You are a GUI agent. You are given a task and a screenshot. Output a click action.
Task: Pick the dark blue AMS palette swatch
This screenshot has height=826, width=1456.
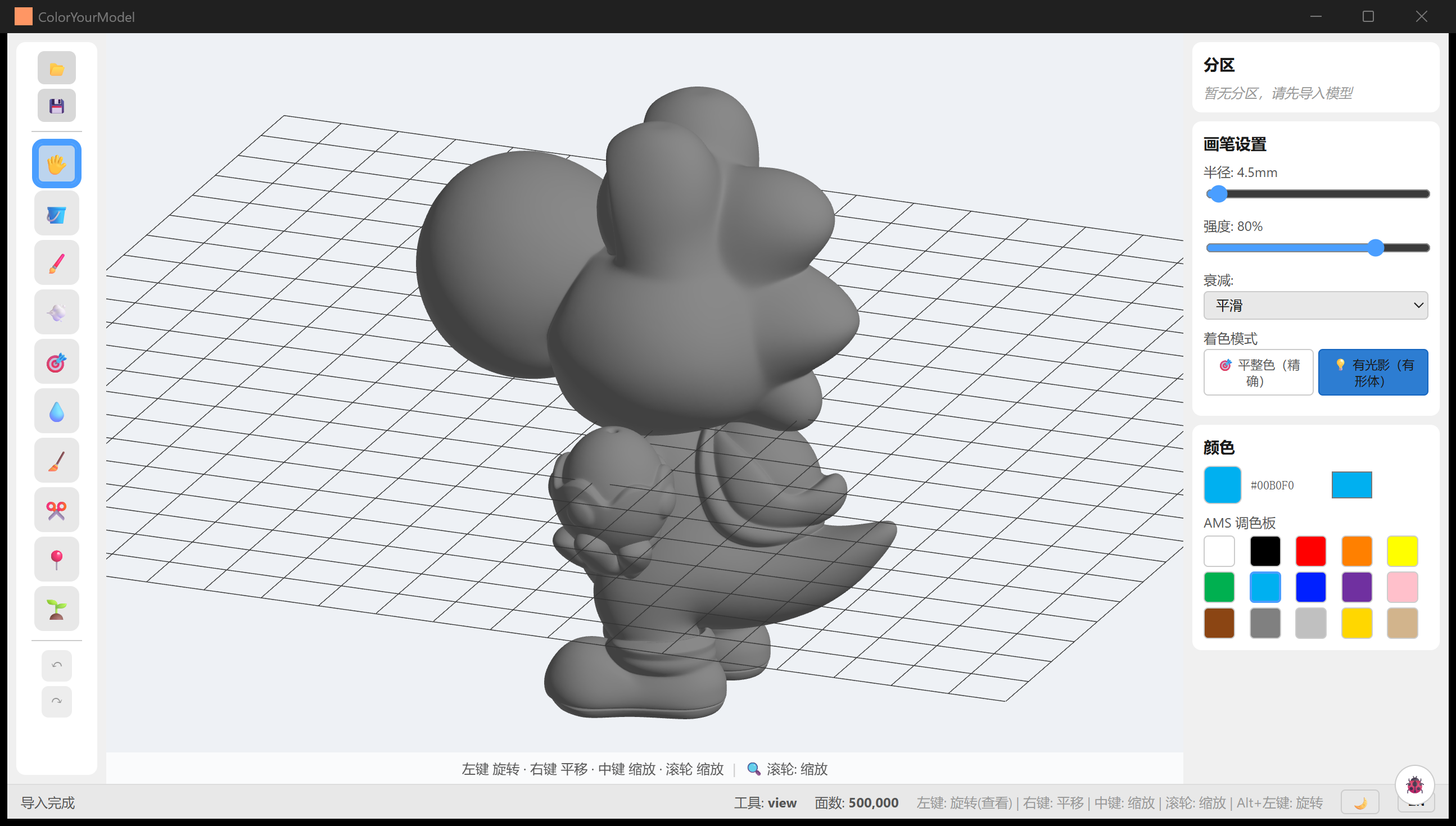click(x=1311, y=587)
